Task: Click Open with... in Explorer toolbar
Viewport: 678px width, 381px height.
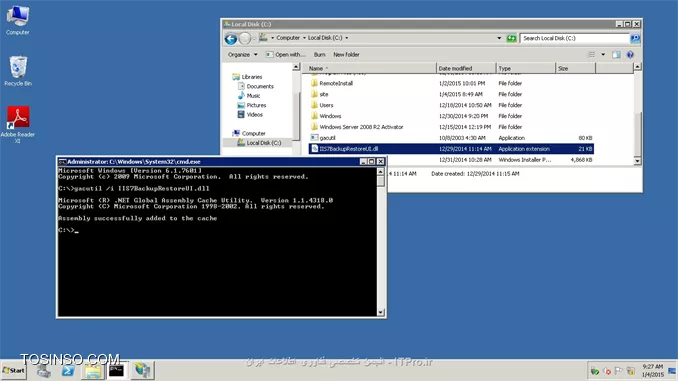Action: [285, 54]
